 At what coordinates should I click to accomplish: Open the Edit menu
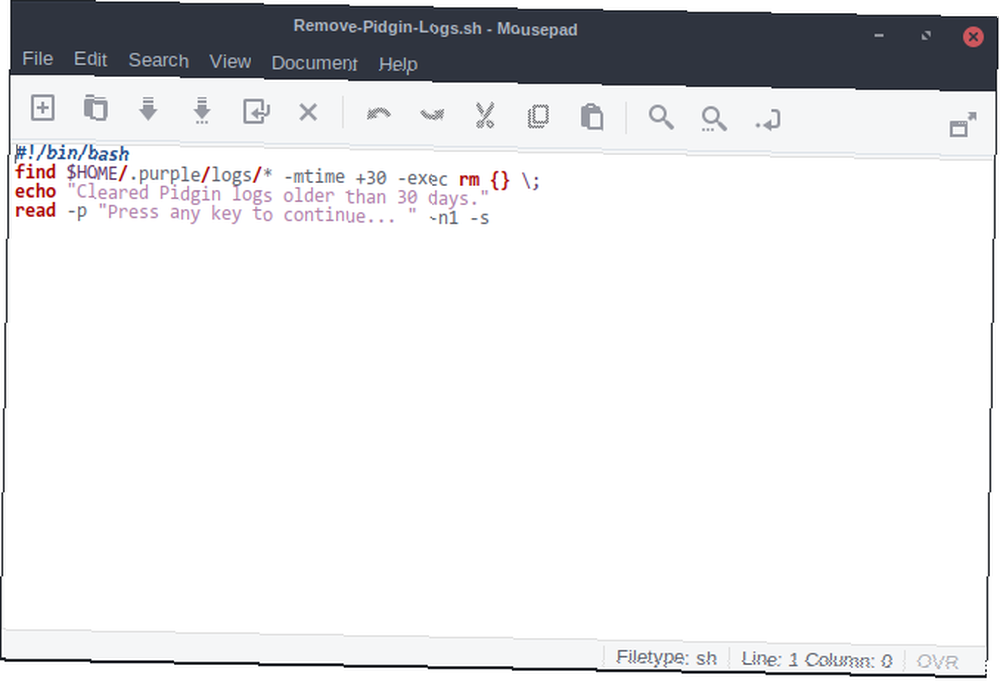pos(90,59)
